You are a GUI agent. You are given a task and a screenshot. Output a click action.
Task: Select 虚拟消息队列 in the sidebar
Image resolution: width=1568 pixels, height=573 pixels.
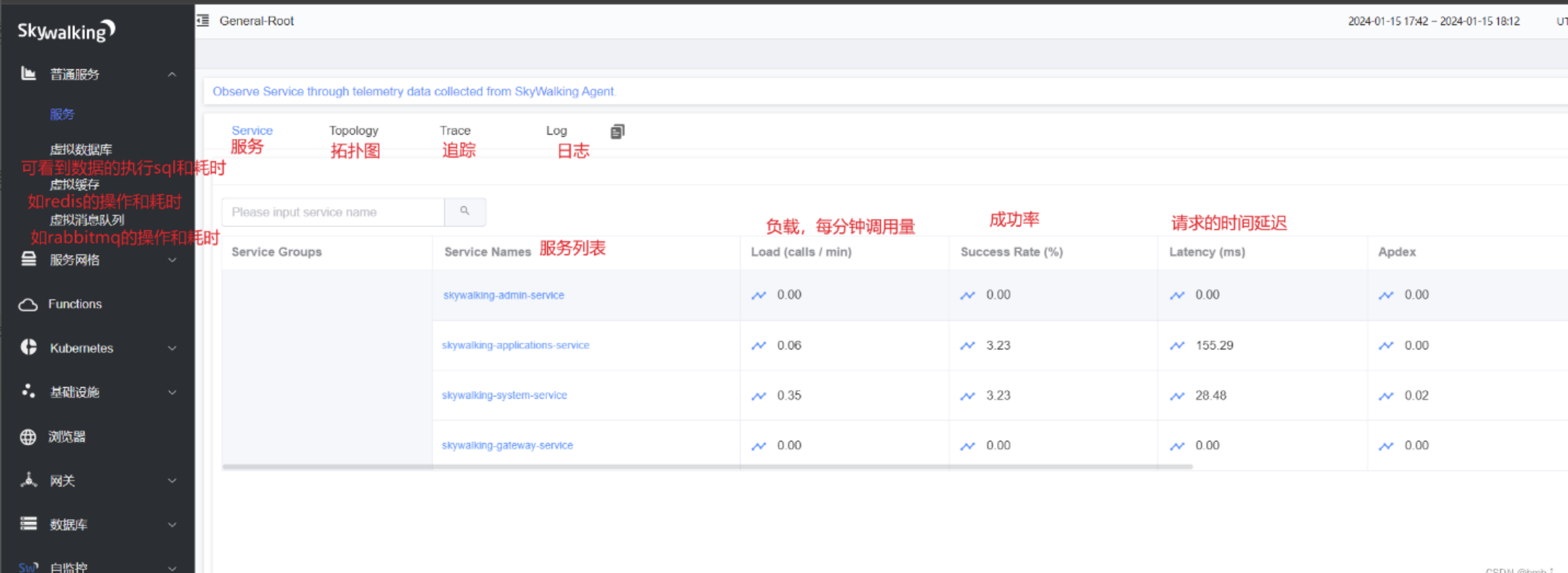87,220
